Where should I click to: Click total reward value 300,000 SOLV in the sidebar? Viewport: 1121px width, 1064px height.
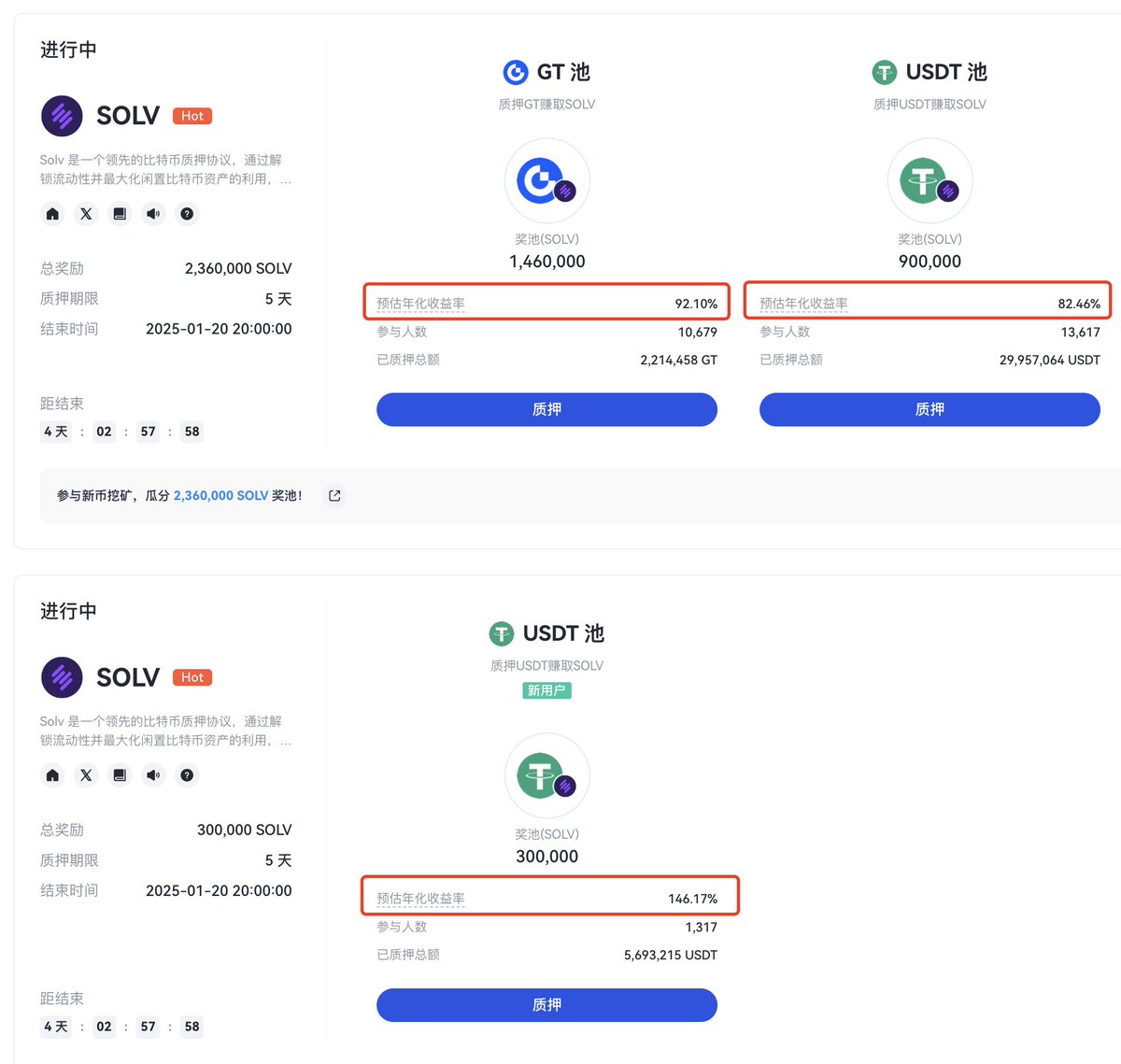[x=245, y=830]
